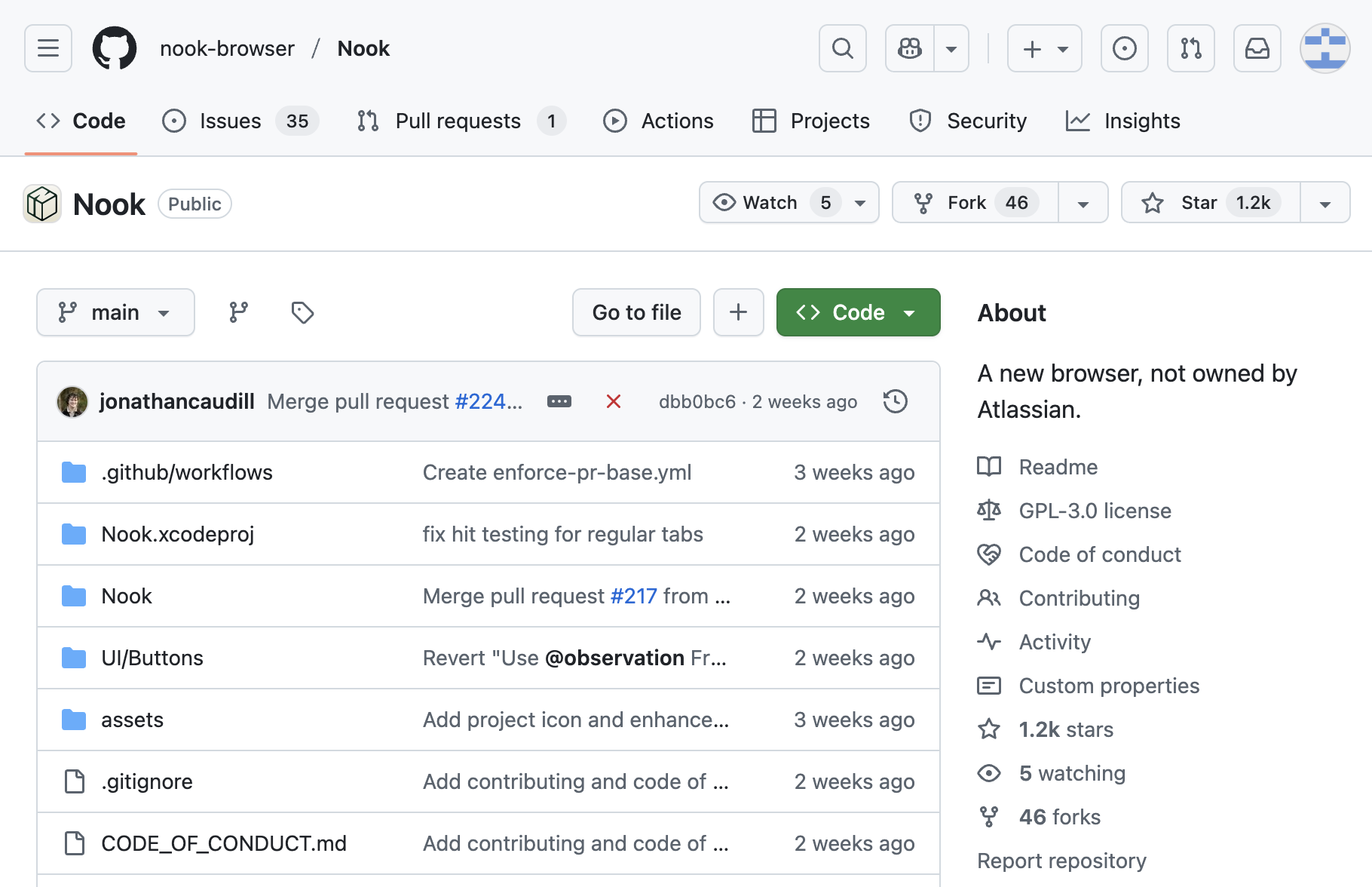Image resolution: width=1372 pixels, height=887 pixels.
Task: Click the GitHub Octocat logo
Action: click(x=115, y=48)
